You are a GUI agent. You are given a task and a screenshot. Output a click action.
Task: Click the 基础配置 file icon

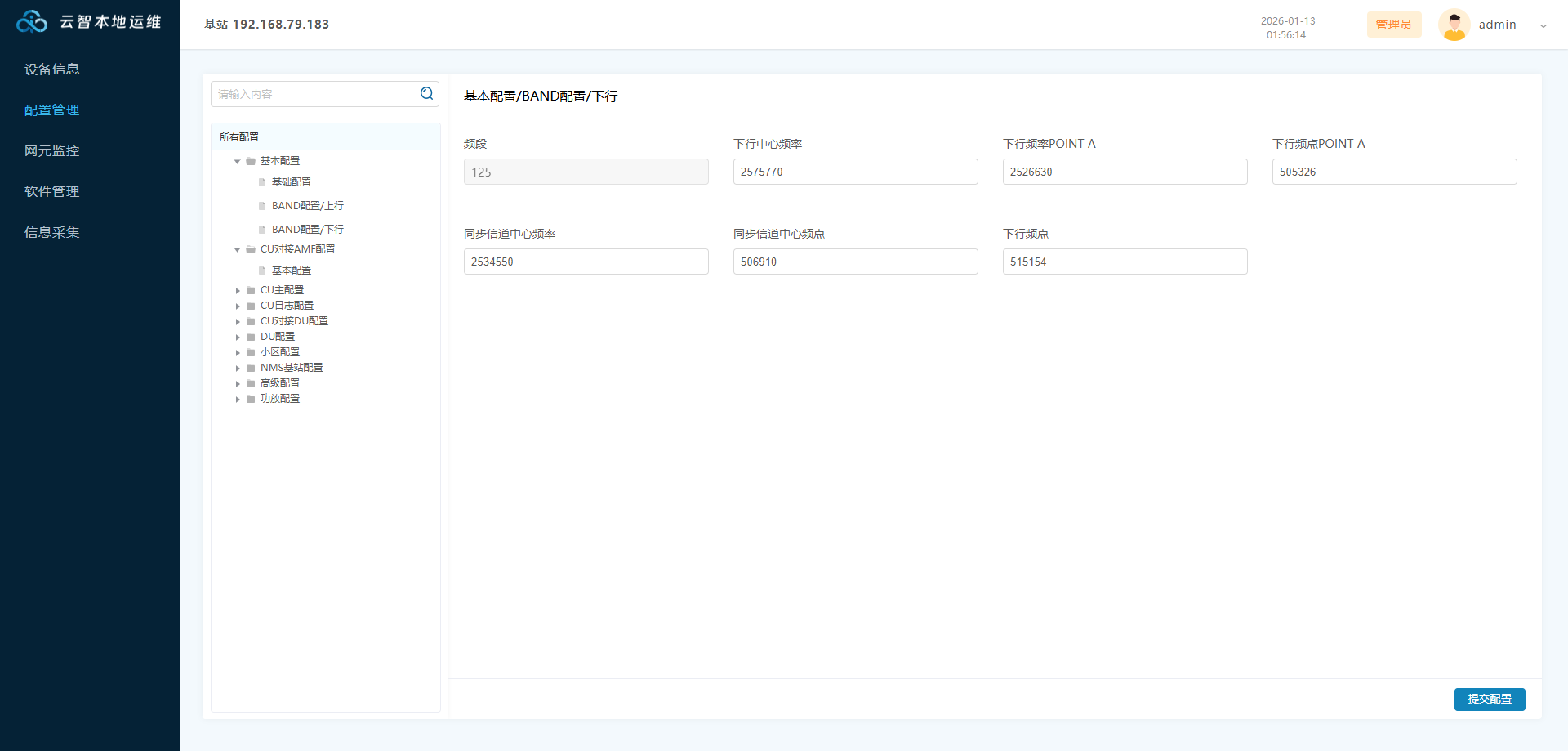click(262, 182)
